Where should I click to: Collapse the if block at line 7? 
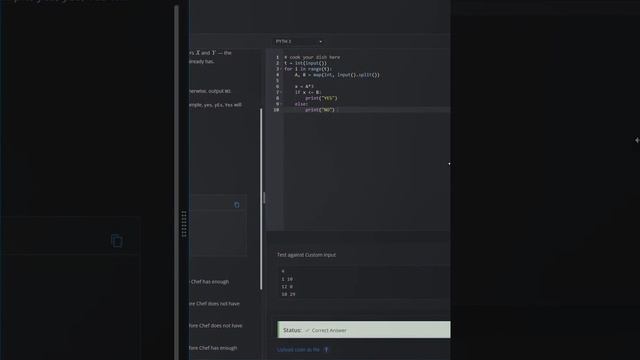tap(281, 92)
